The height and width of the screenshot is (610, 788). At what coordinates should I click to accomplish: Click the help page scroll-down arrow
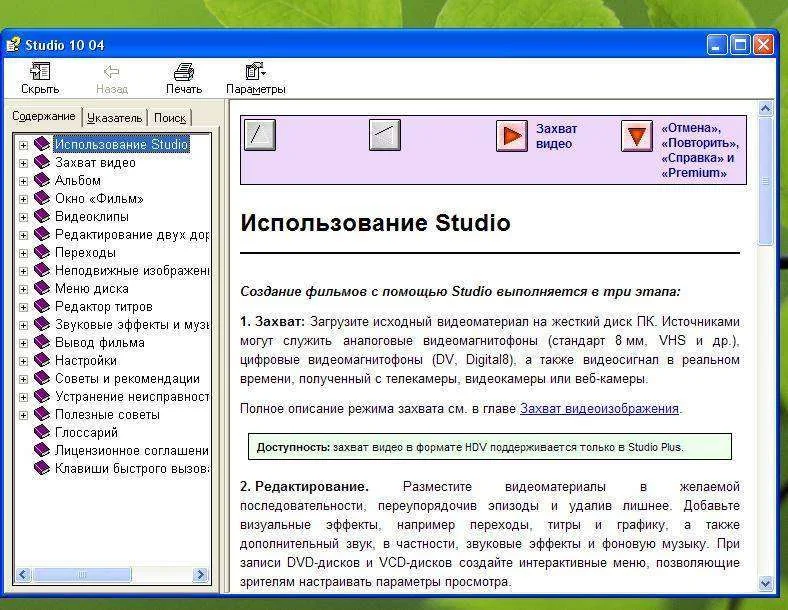[765, 583]
